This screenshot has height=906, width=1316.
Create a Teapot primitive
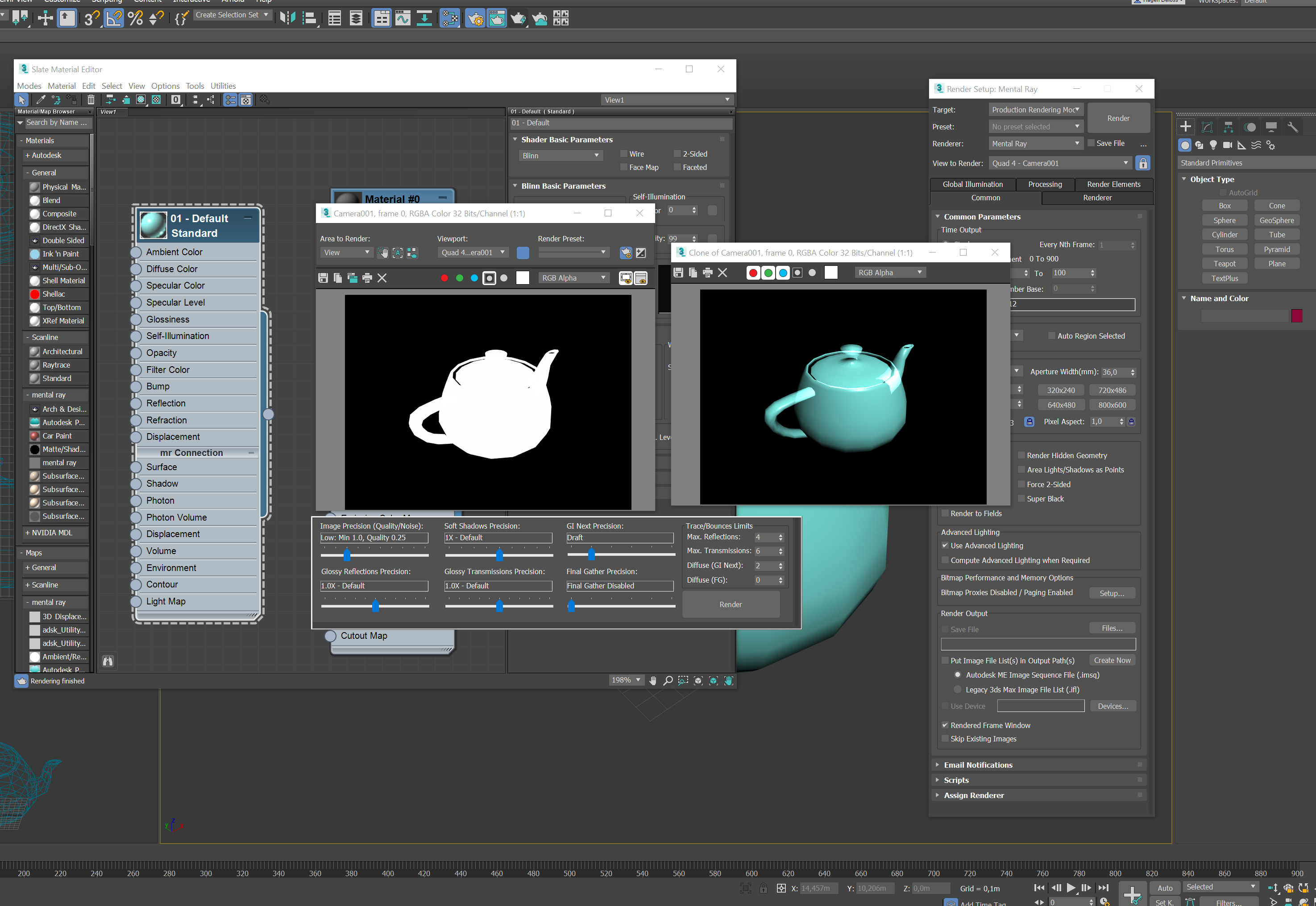pyautogui.click(x=1225, y=263)
